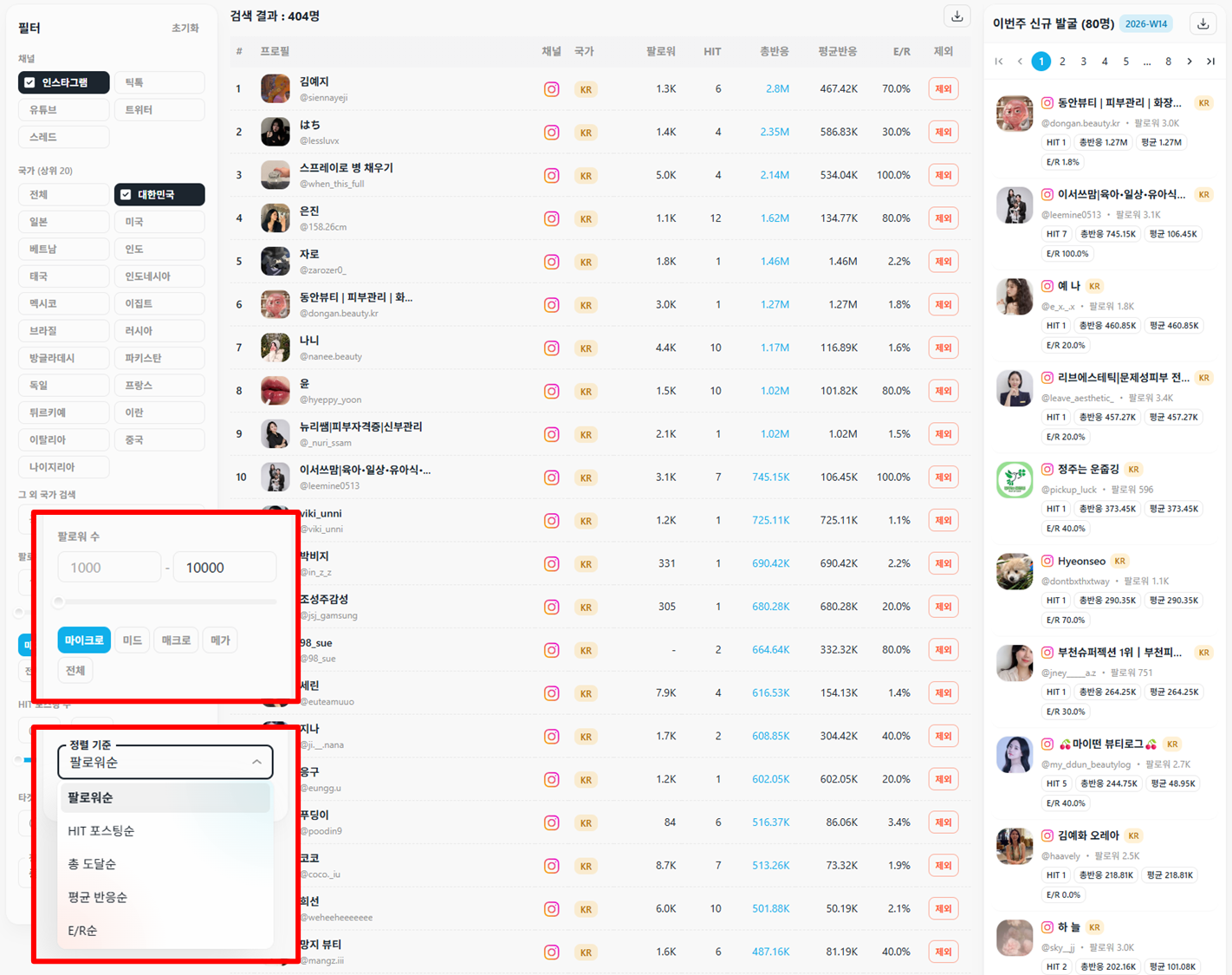Open red panda avatar of Hyeonseo card

pos(1015,572)
